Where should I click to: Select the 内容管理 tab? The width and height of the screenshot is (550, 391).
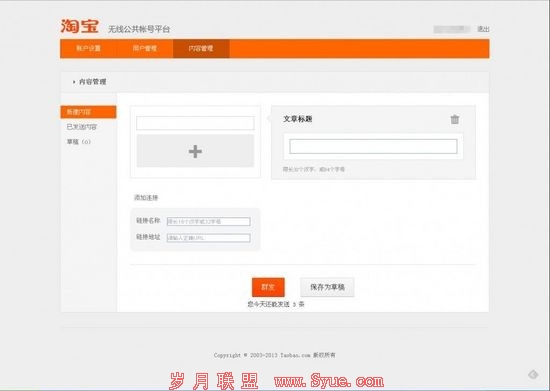[x=201, y=48]
